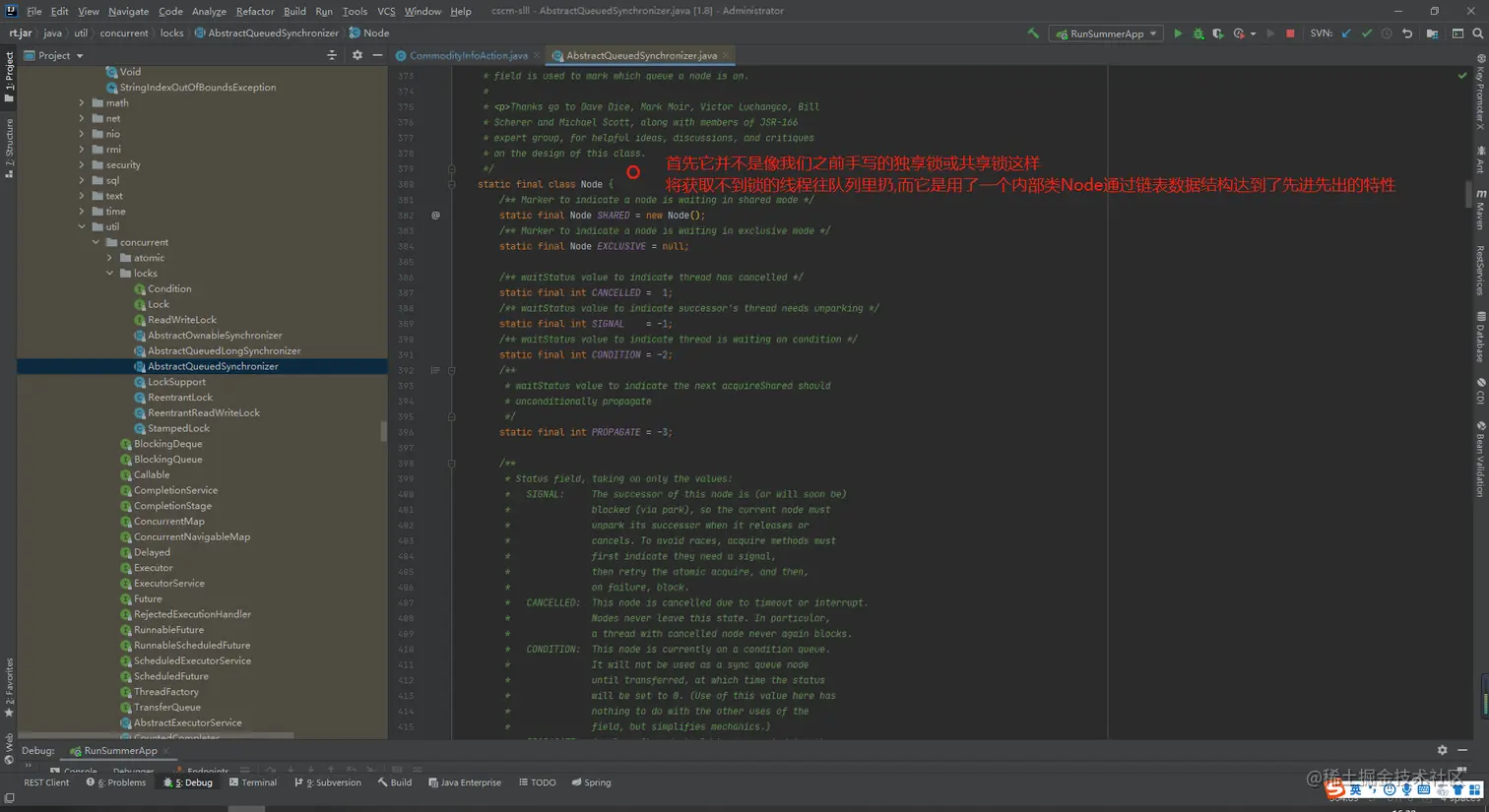Collapse the locks folder

tap(109, 274)
